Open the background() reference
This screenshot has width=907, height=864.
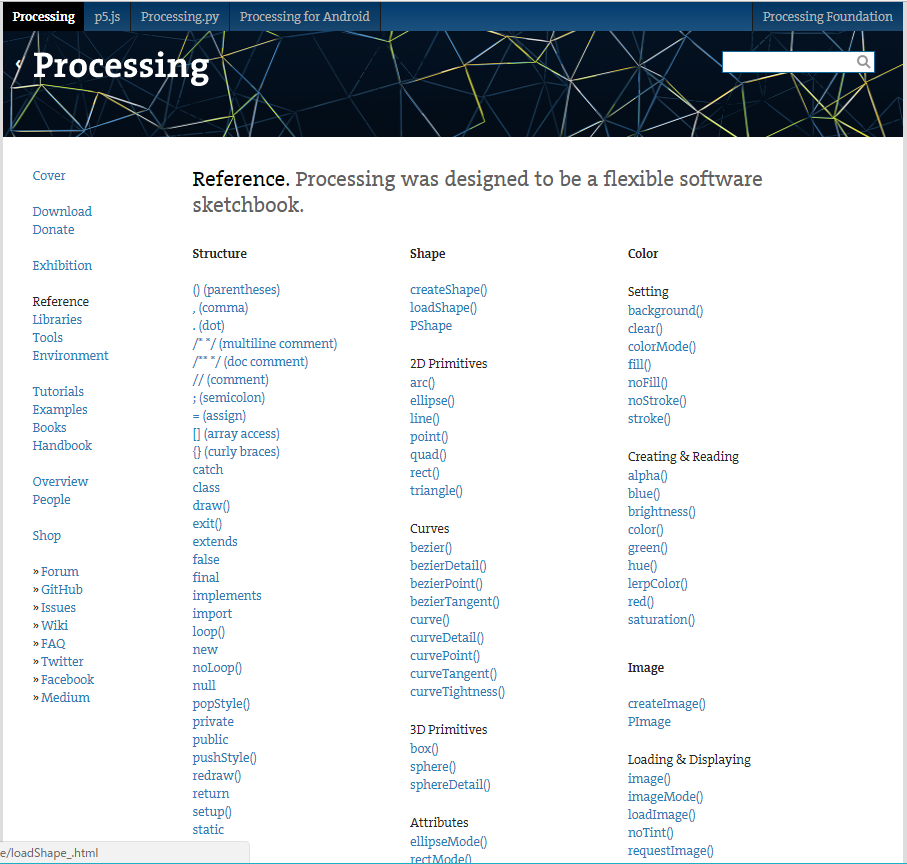tap(665, 310)
